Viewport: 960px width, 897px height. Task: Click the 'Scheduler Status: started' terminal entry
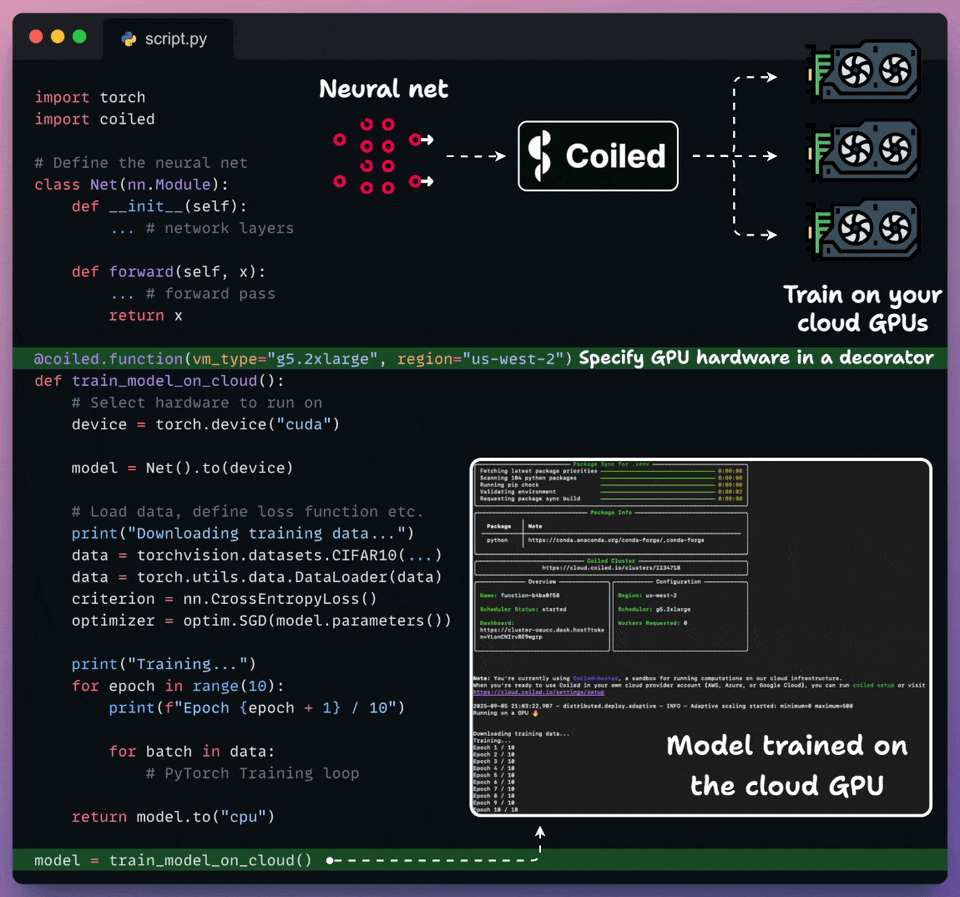pos(523,609)
